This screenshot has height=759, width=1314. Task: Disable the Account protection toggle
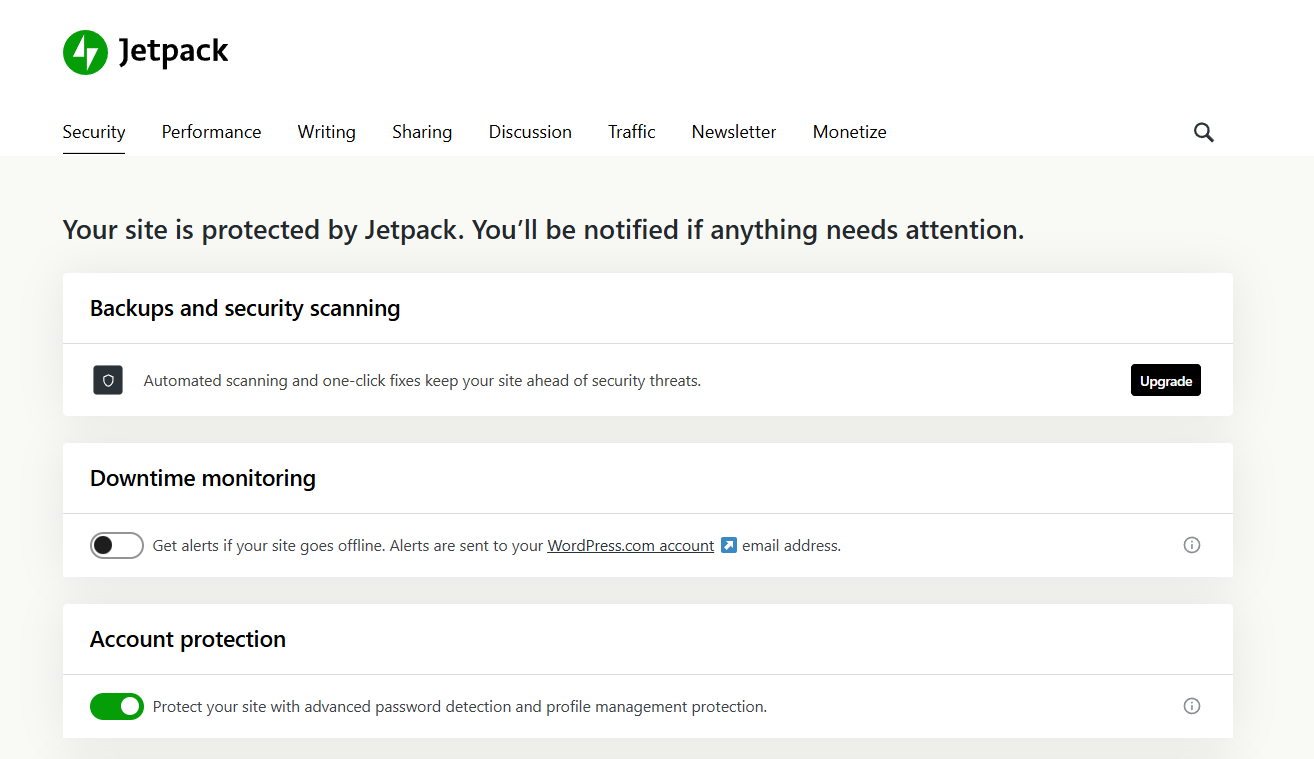coord(117,706)
